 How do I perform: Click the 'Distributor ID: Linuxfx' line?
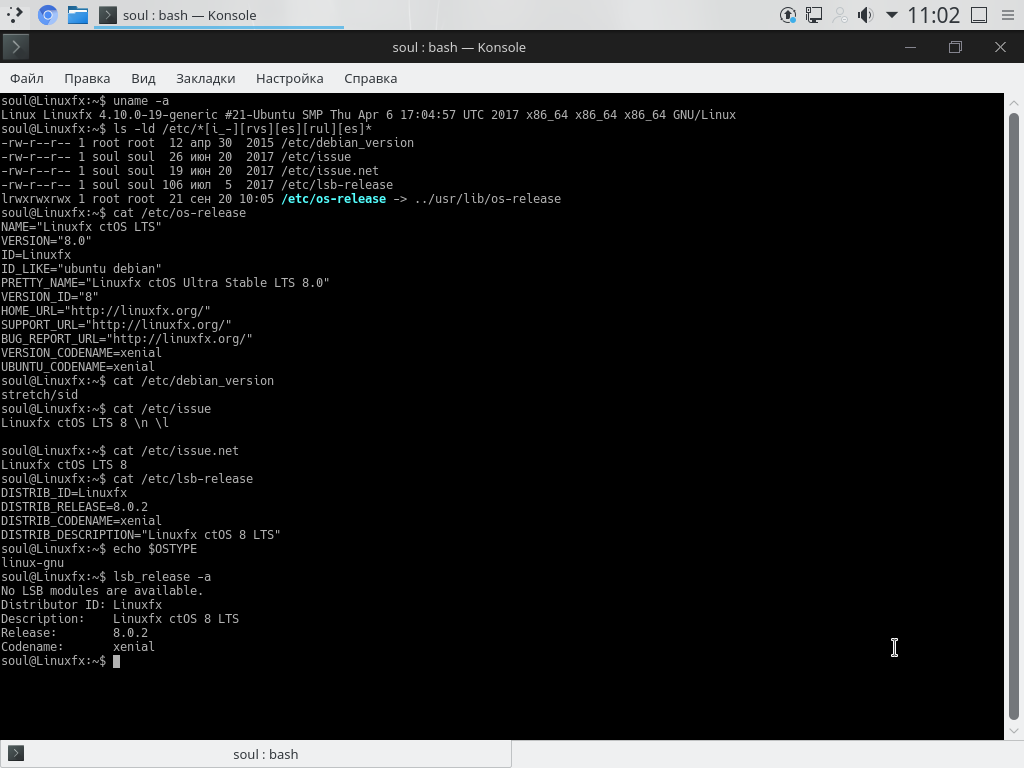pyautogui.click(x=82, y=605)
